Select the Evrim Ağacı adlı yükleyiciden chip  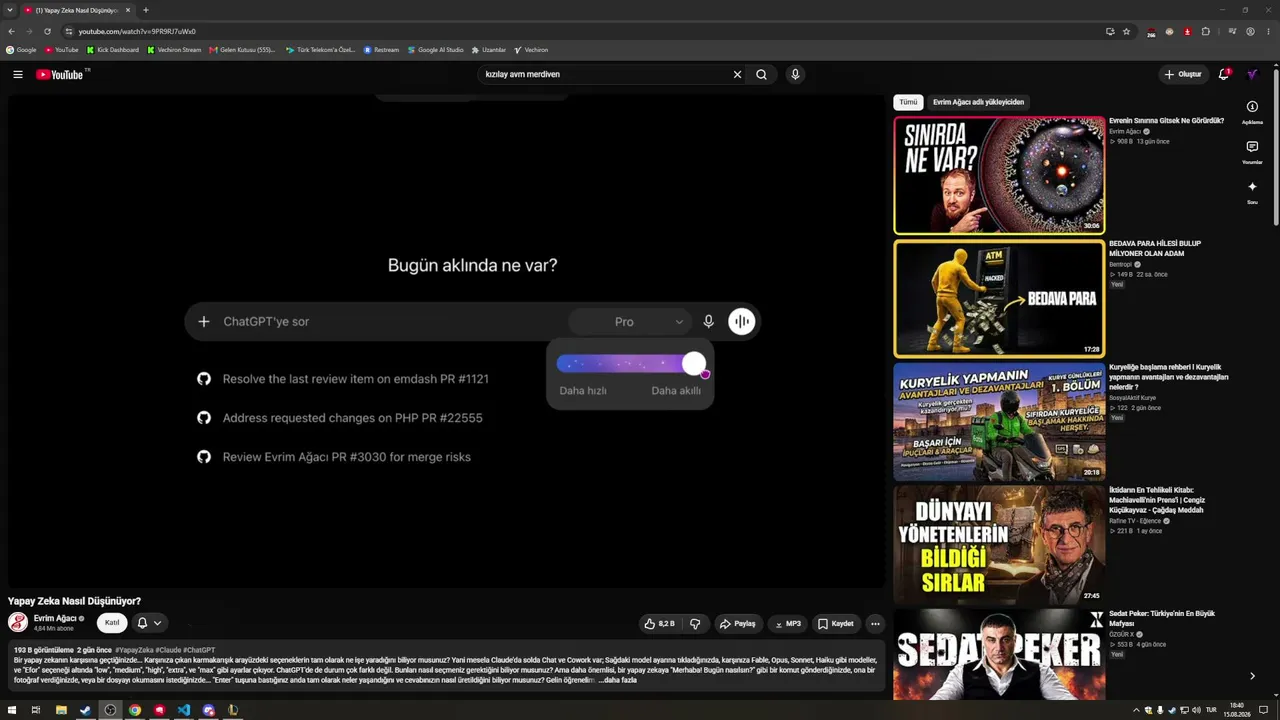click(x=978, y=102)
